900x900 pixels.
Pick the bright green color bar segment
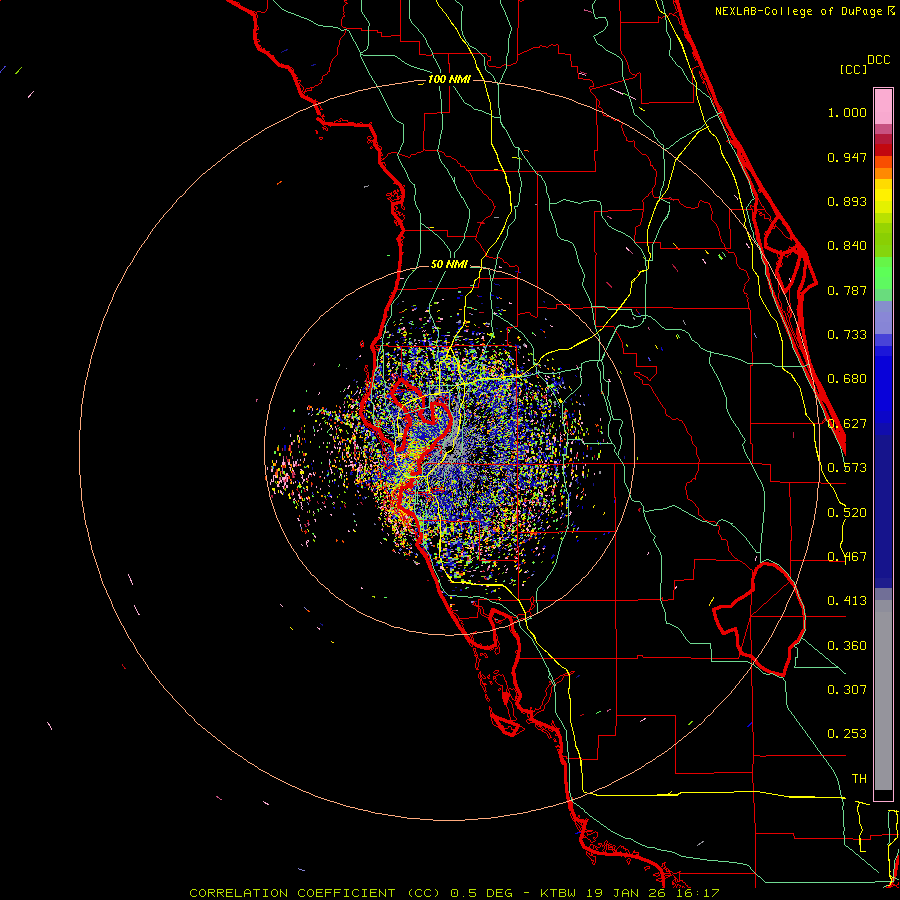[x=883, y=273]
